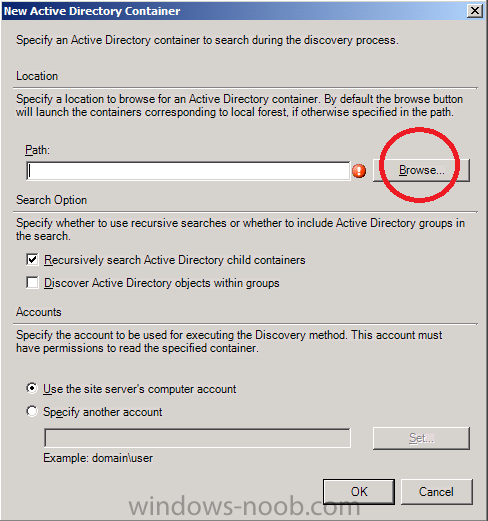488x521 pixels.
Task: Close the New Active Directory Container dialog
Action: click(475, 11)
